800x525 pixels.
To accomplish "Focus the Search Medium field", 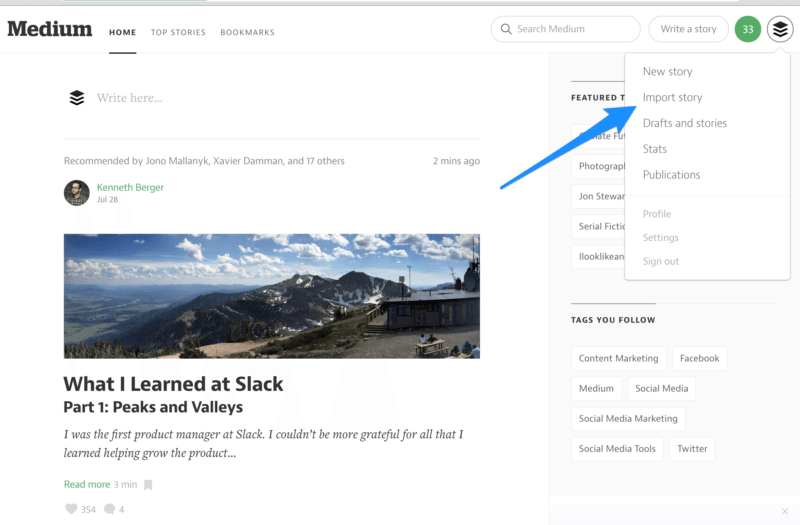I will click(565, 29).
